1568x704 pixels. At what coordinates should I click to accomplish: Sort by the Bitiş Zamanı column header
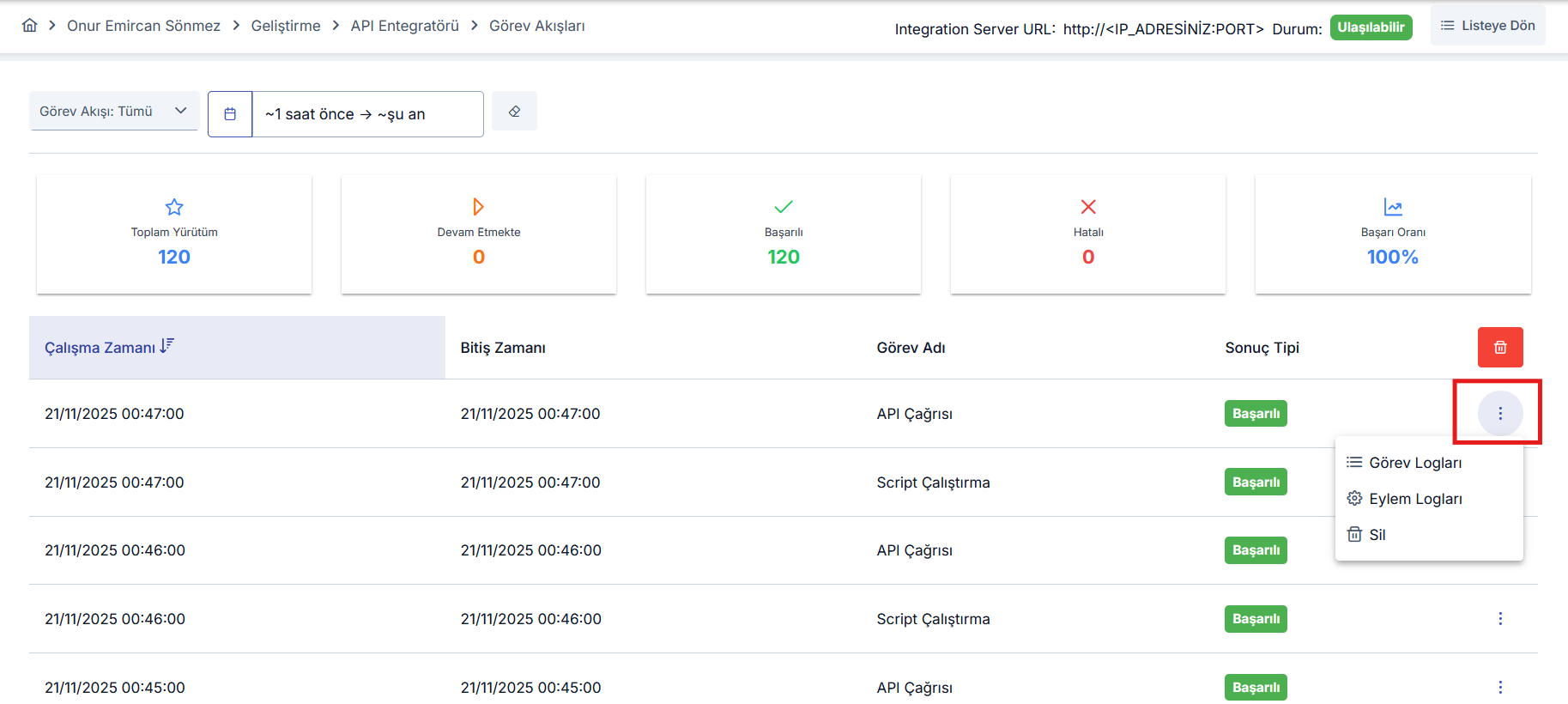(x=503, y=348)
